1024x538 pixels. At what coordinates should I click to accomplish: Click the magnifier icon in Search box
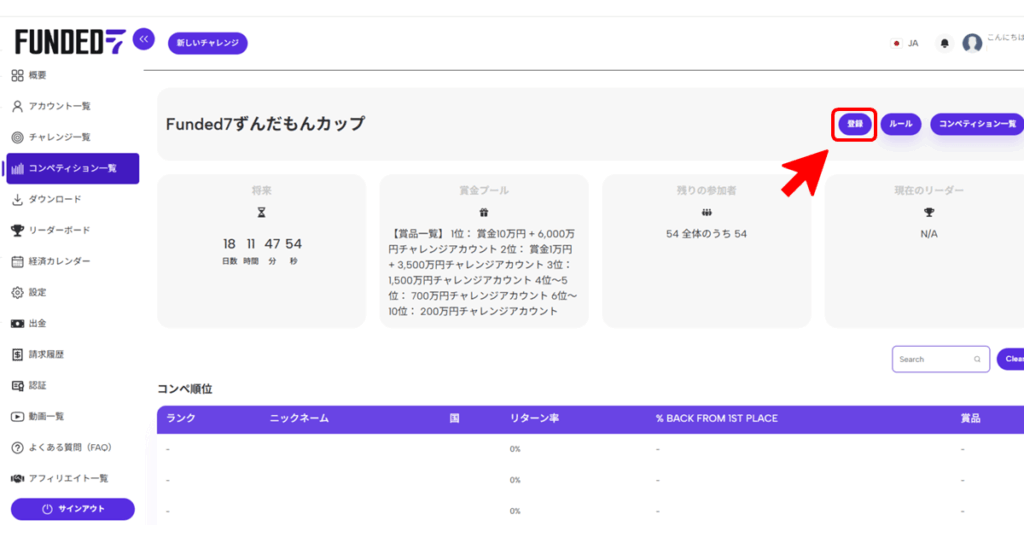[x=977, y=359]
